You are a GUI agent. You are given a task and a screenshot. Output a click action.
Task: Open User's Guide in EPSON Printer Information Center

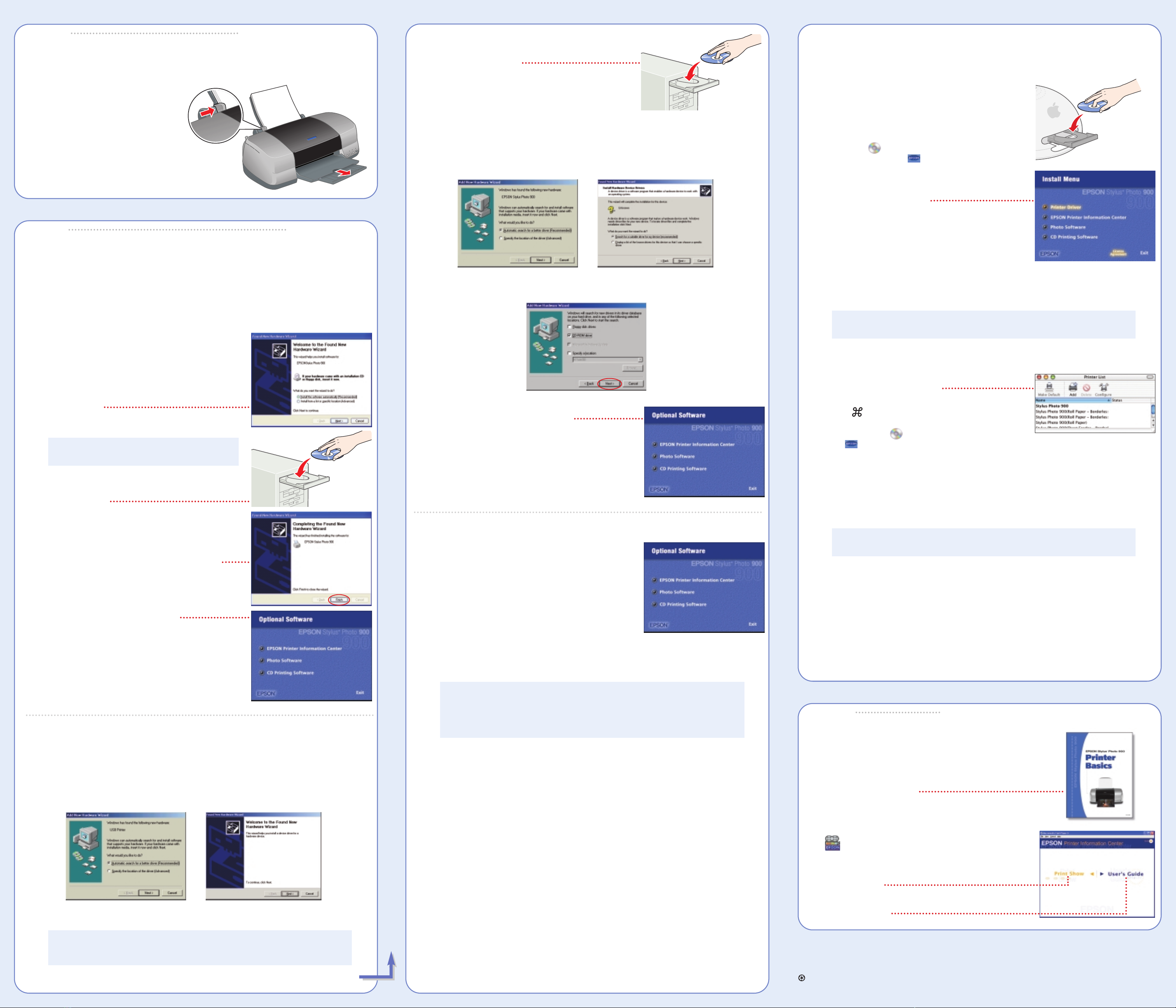(1125, 874)
